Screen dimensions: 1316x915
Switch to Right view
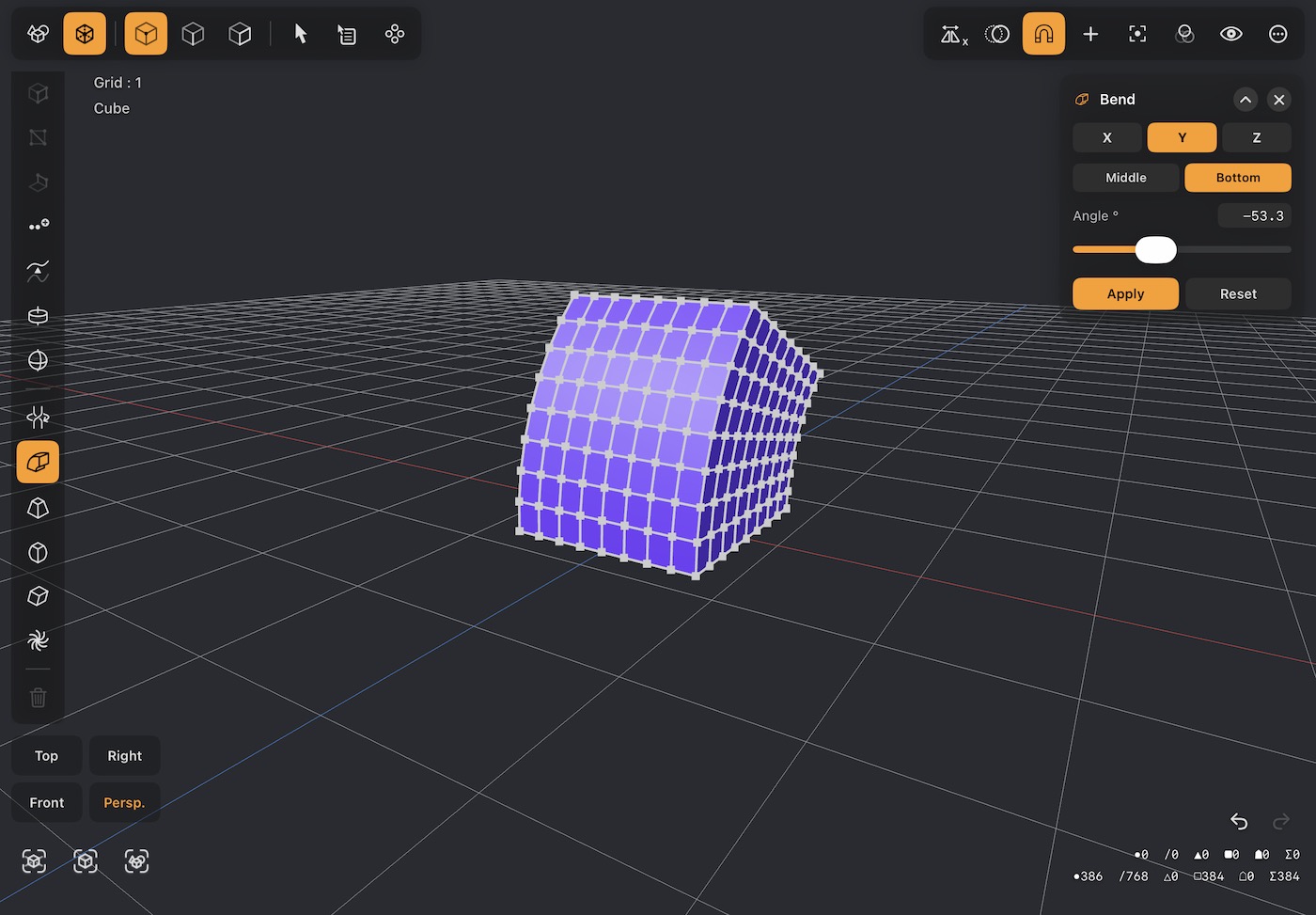[124, 756]
